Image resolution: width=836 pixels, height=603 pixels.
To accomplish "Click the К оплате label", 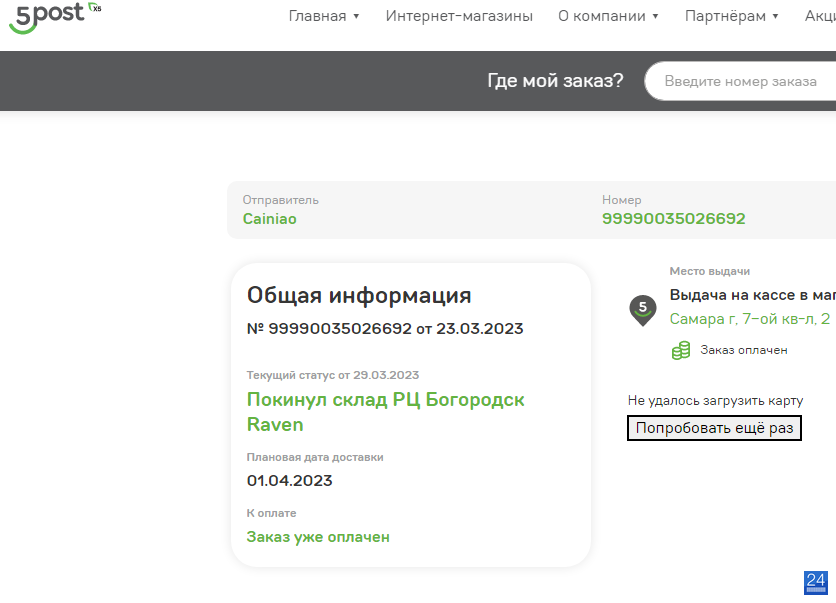I will pyautogui.click(x=271, y=513).
